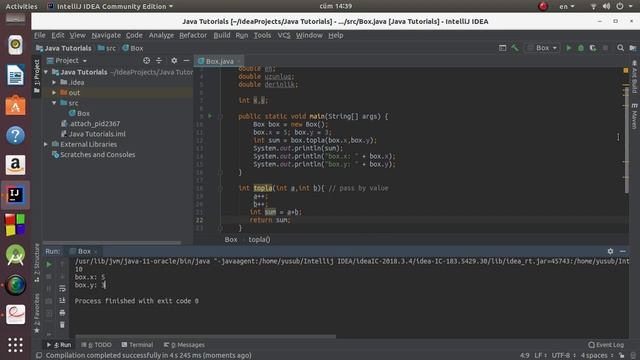Show Applications grid in dock
Viewport: 640px width, 360px height.
coord(15,345)
